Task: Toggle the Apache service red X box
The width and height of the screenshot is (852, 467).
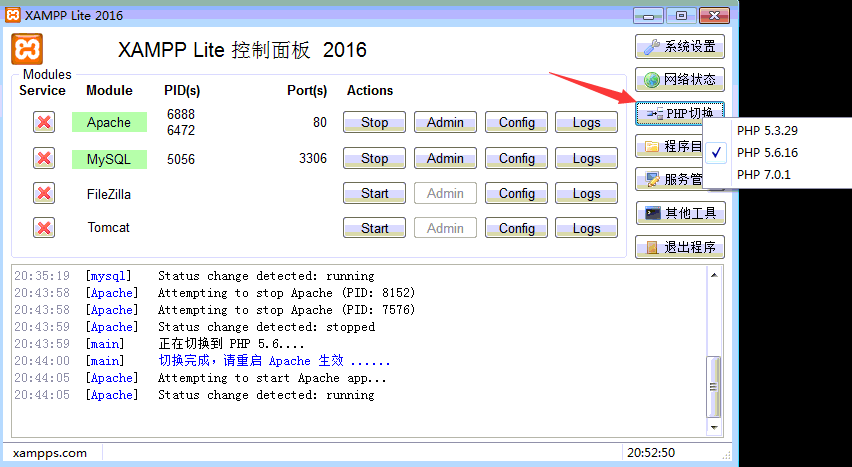Action: 44,122
